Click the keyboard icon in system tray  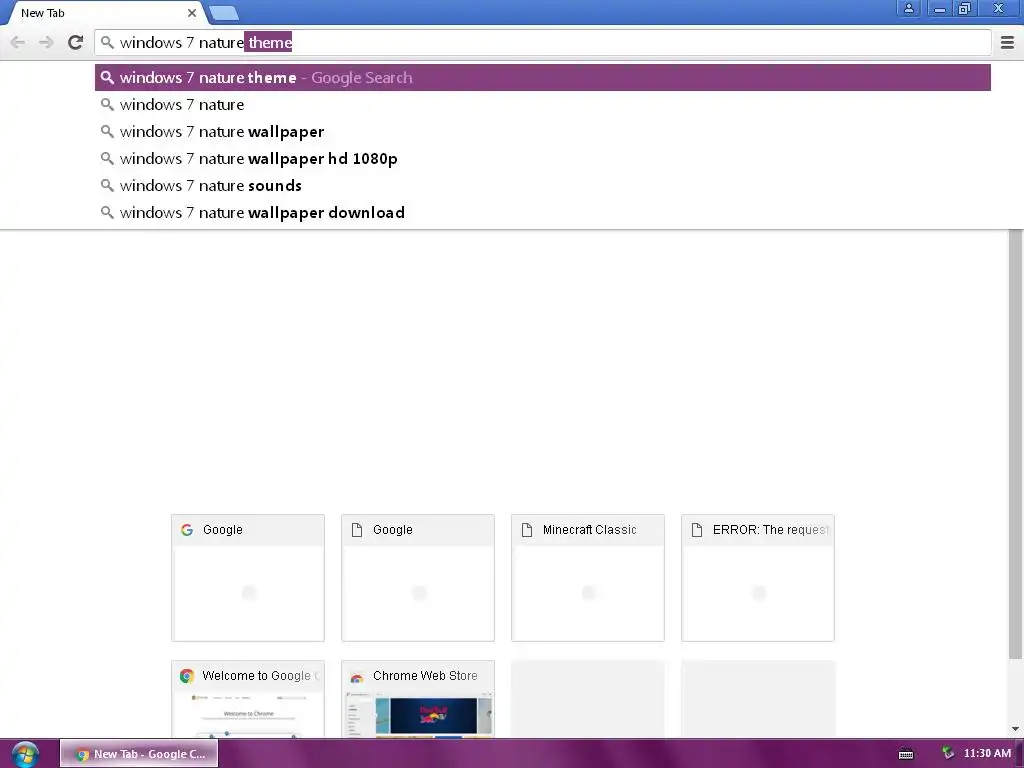[x=906, y=754]
